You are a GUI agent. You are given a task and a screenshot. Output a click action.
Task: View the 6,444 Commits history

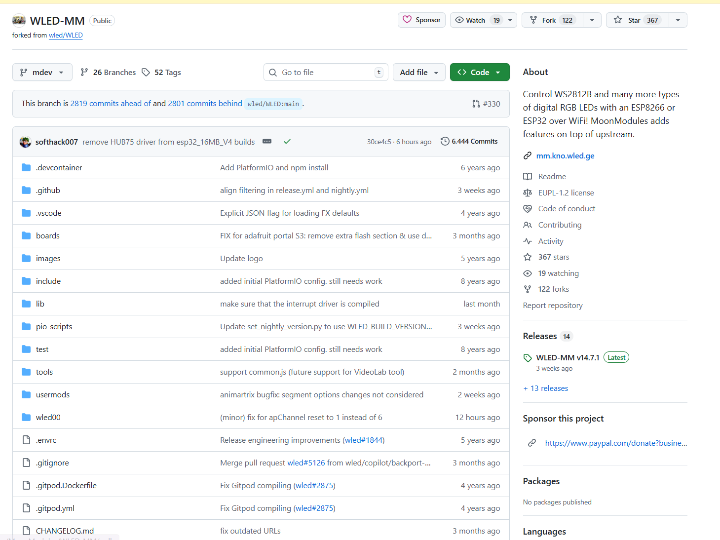tap(469, 142)
